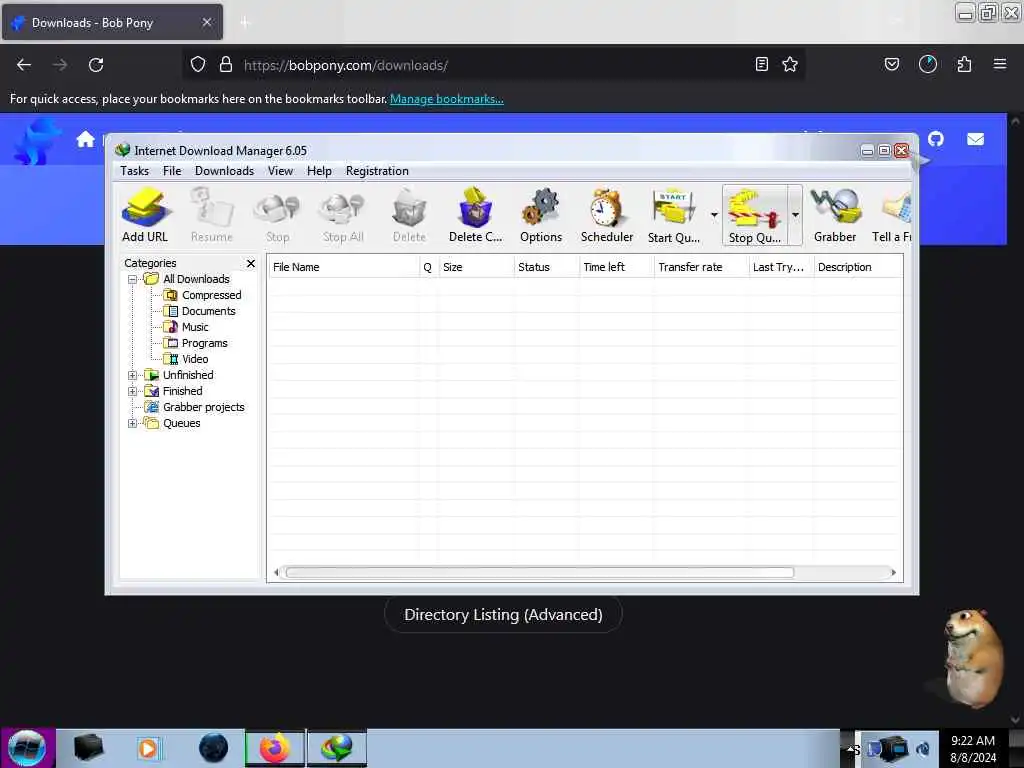Open the Registration menu

377,171
